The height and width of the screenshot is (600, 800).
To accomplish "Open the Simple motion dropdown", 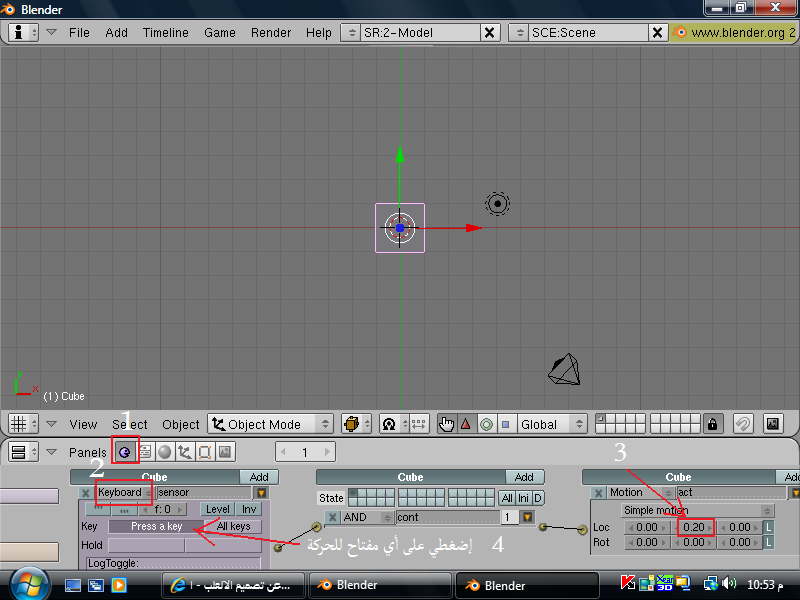I will click(697, 510).
